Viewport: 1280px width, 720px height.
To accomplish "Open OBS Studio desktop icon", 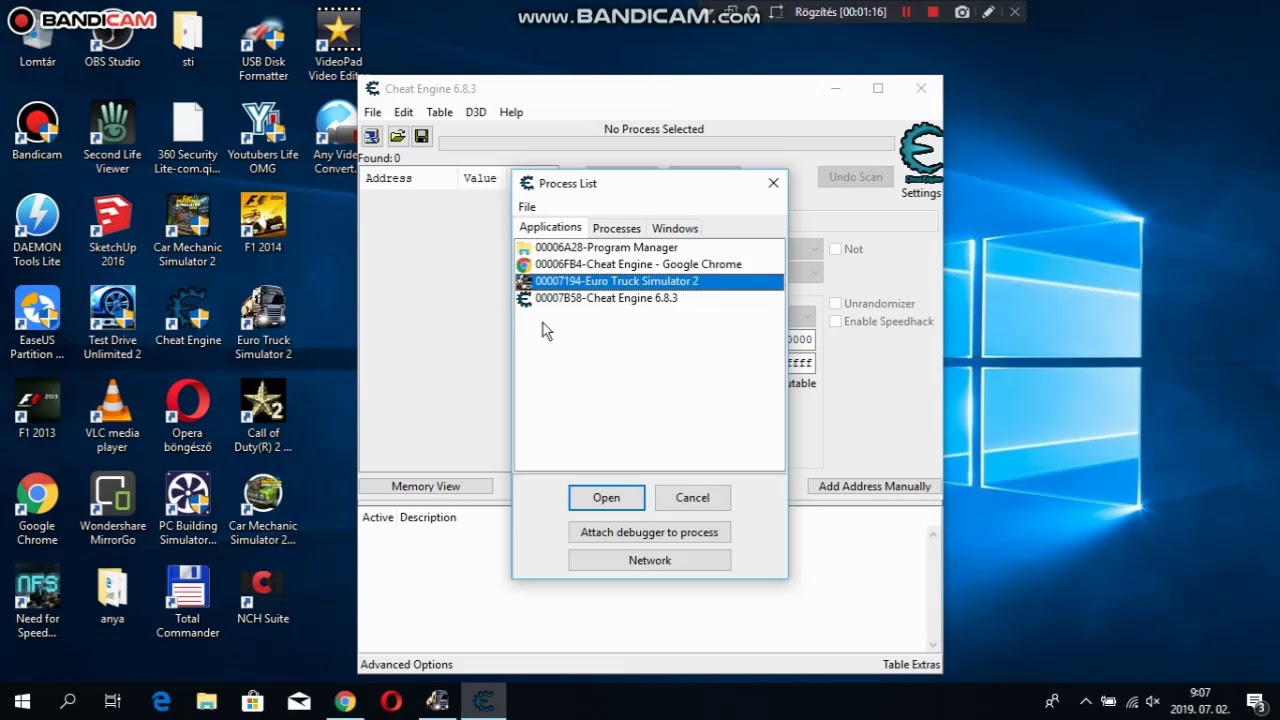I will (112, 41).
